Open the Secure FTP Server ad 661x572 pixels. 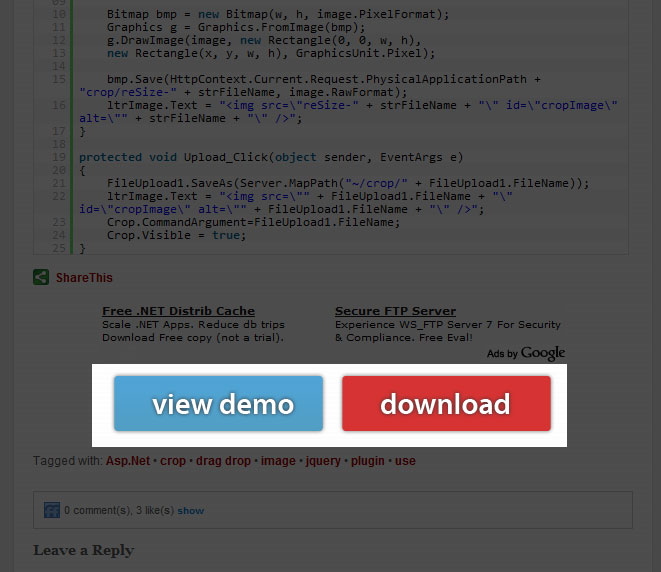coord(395,311)
